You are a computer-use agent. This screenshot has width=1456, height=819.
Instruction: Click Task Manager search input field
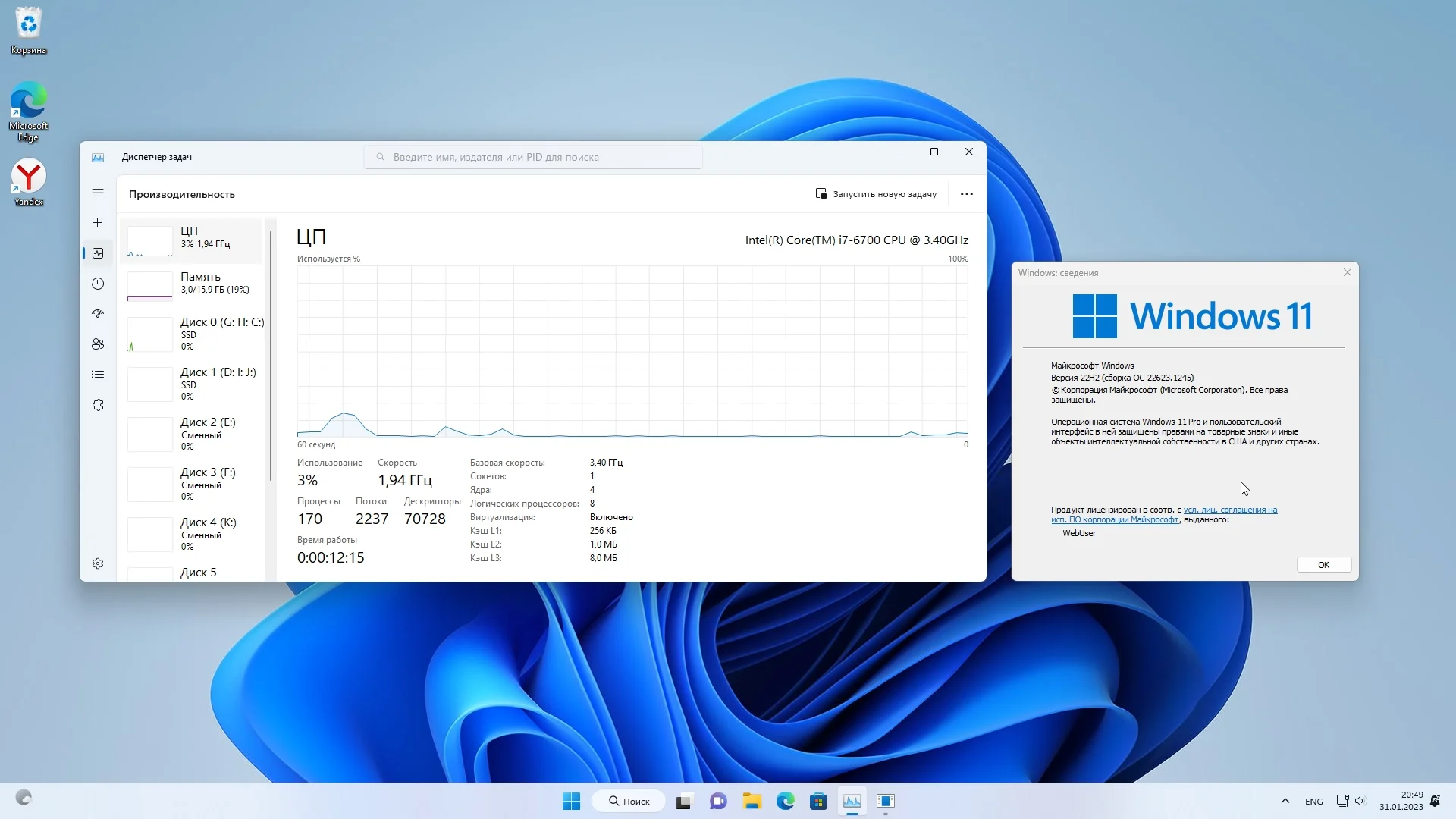coord(532,157)
